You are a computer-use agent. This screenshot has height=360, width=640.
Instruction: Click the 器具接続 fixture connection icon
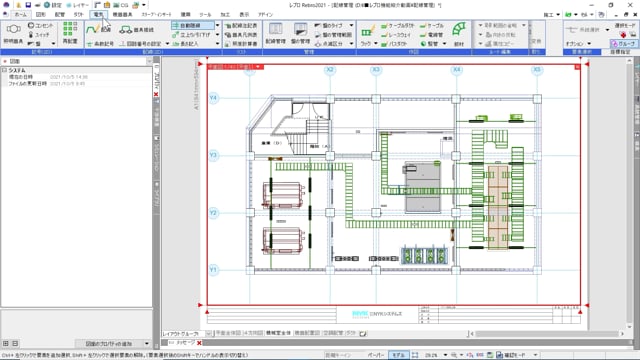(x=137, y=30)
